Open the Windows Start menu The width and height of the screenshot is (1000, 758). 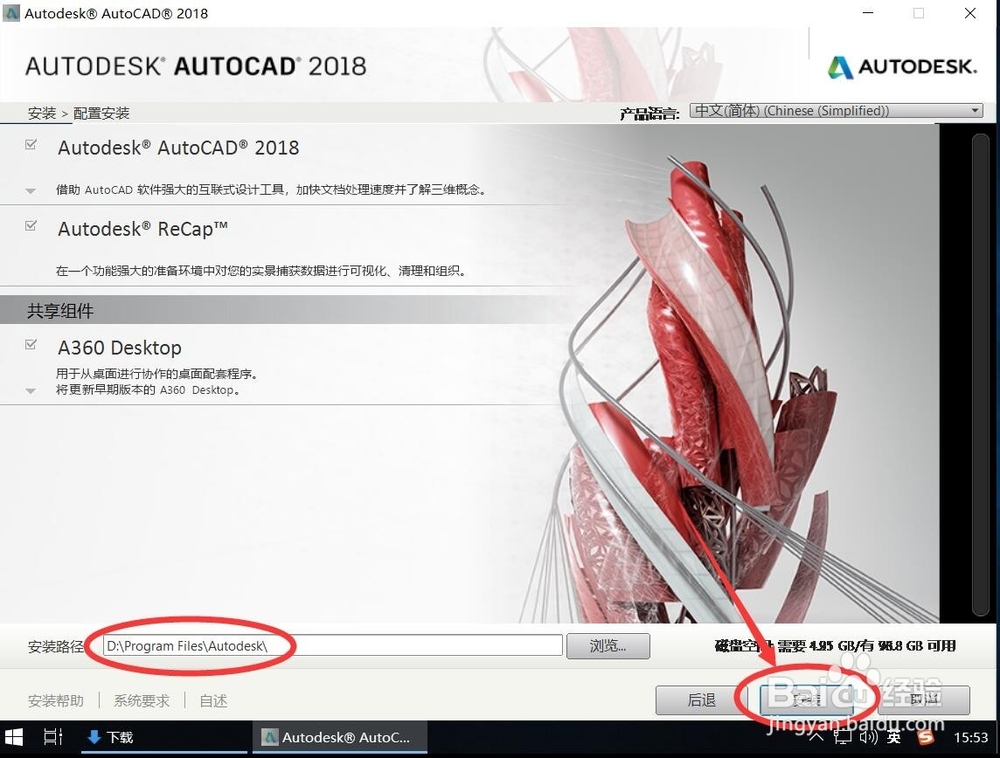click(14, 737)
